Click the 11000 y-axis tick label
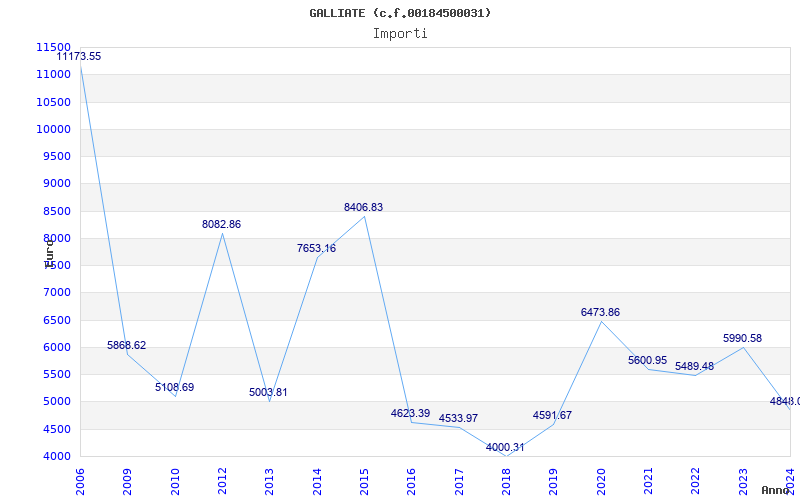 pyautogui.click(x=53, y=74)
